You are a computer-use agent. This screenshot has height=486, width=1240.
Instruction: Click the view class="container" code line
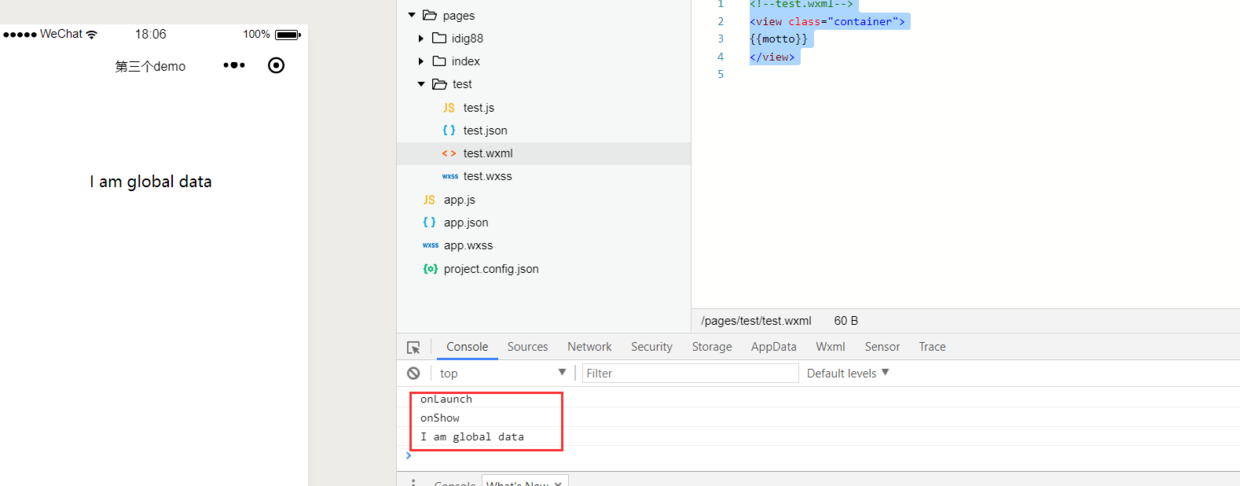pos(828,21)
